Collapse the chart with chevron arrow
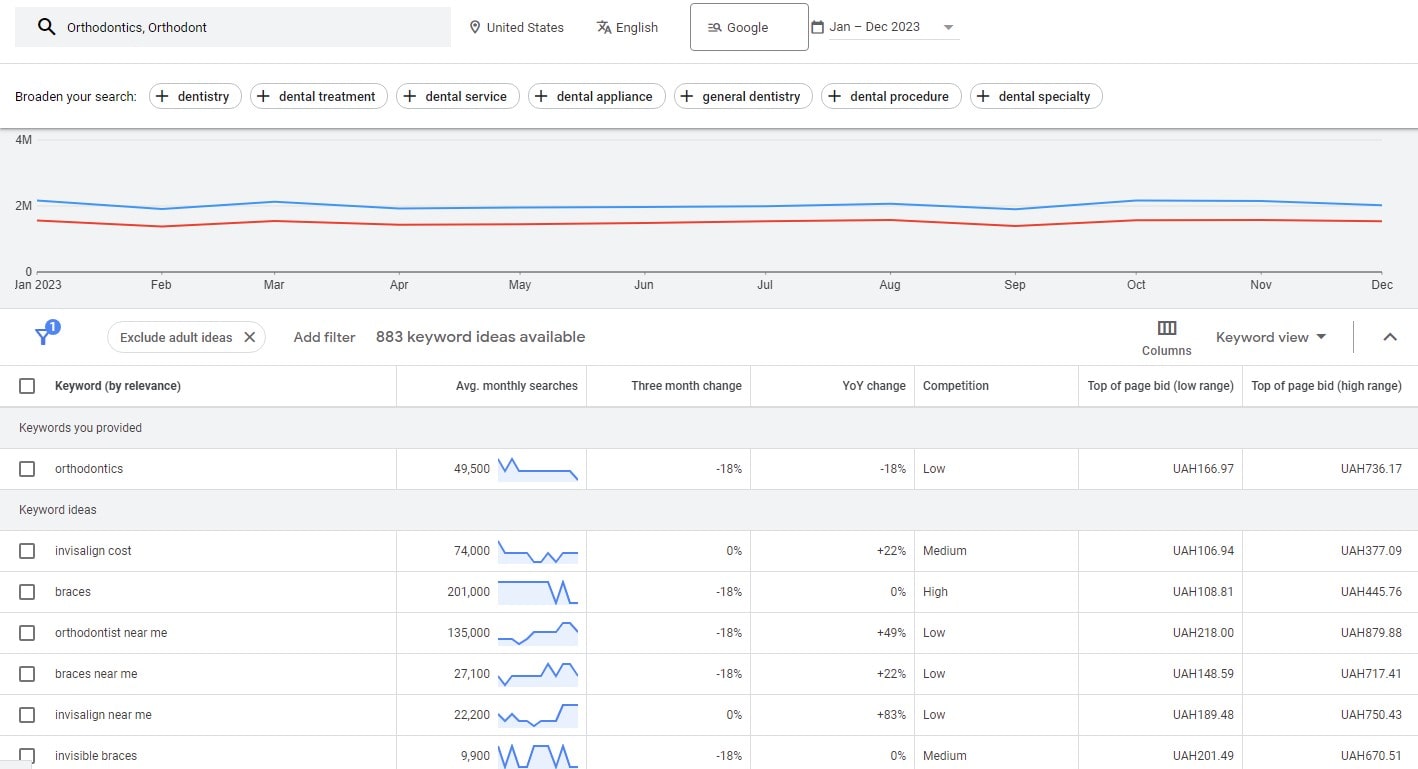Image resolution: width=1418 pixels, height=769 pixels. click(1389, 337)
